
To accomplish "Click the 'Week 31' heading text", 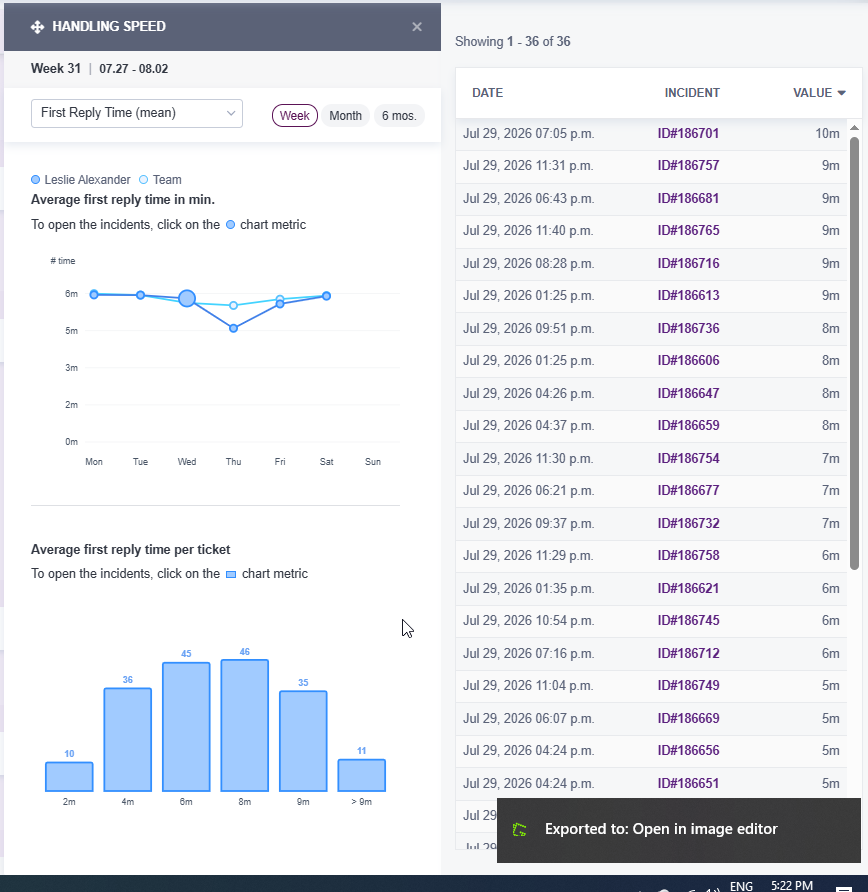I will pos(56,69).
